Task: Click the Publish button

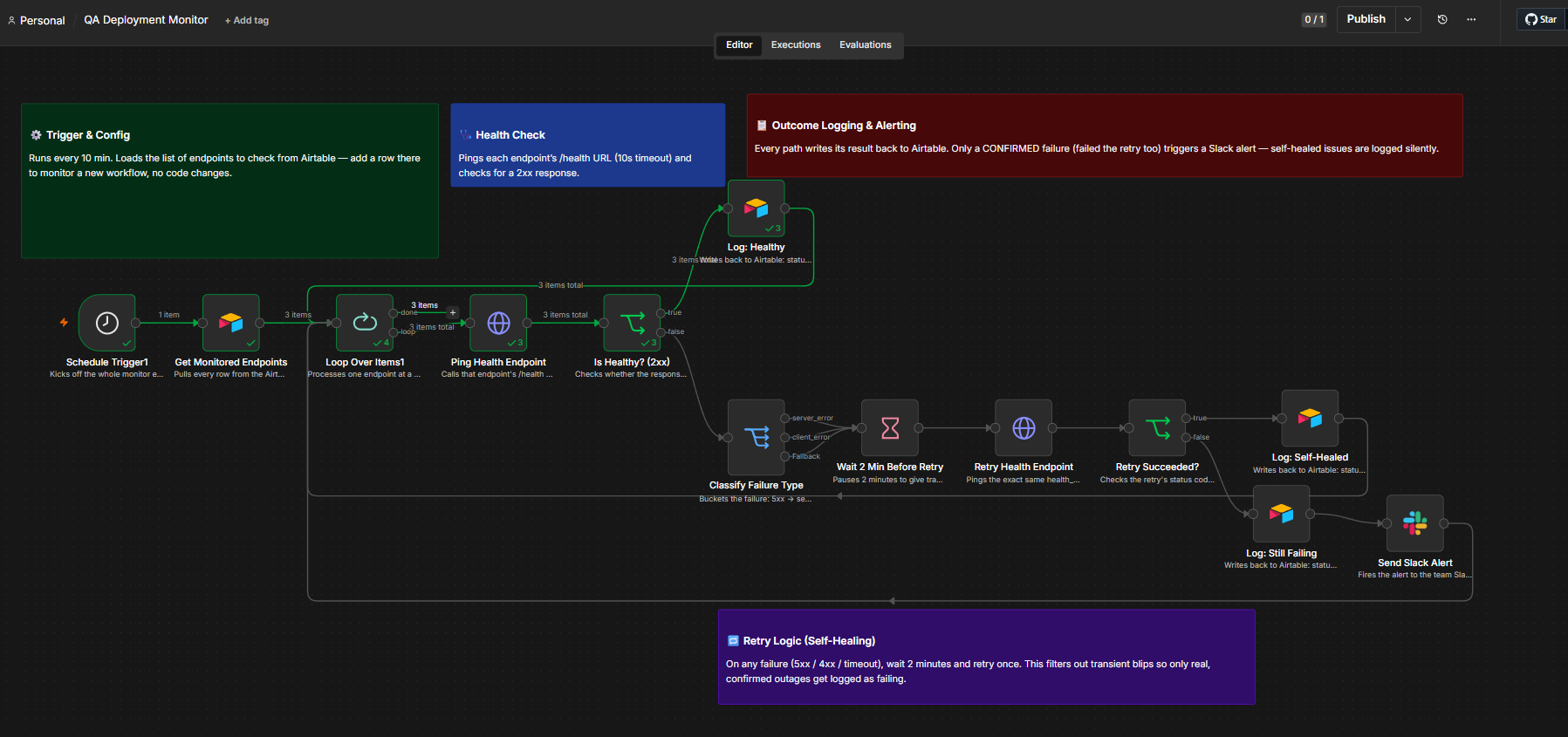Action: (x=1366, y=19)
